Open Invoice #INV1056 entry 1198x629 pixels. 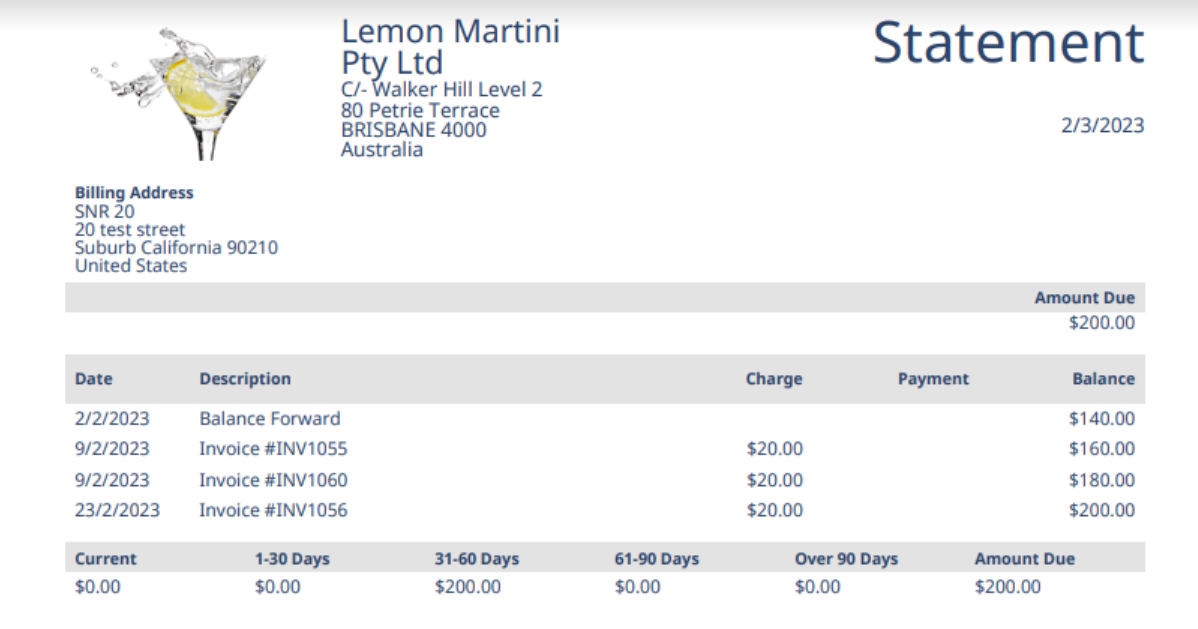point(273,510)
